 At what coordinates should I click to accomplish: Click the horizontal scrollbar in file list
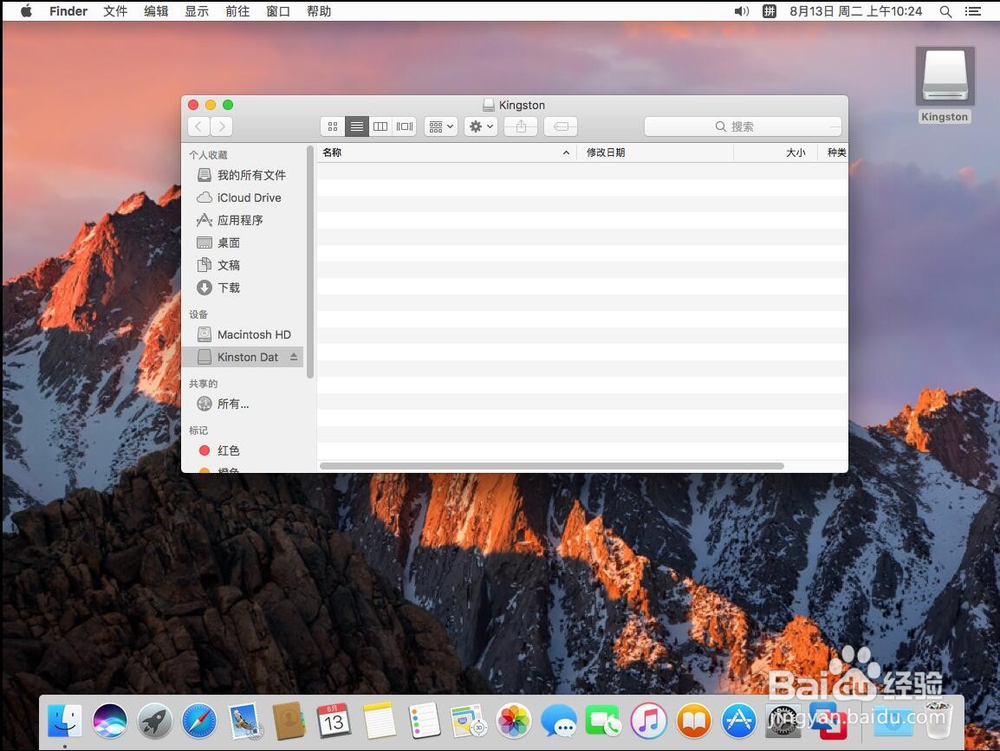[x=552, y=466]
